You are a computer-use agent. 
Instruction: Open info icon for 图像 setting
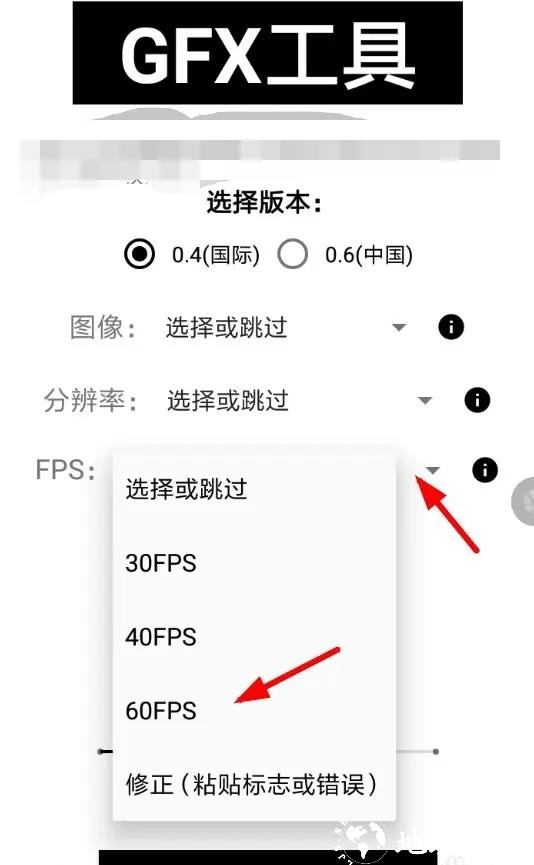451,327
